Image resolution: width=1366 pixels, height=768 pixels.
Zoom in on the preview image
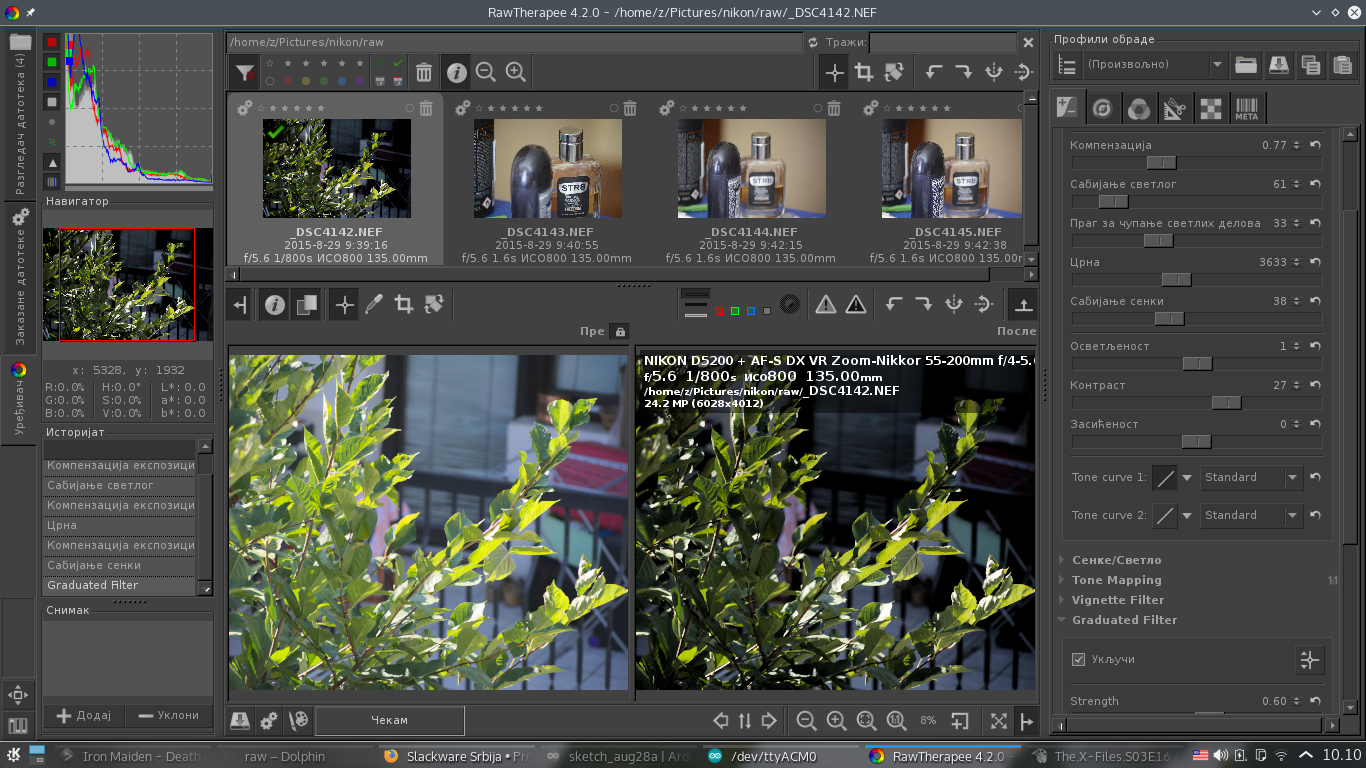(836, 721)
